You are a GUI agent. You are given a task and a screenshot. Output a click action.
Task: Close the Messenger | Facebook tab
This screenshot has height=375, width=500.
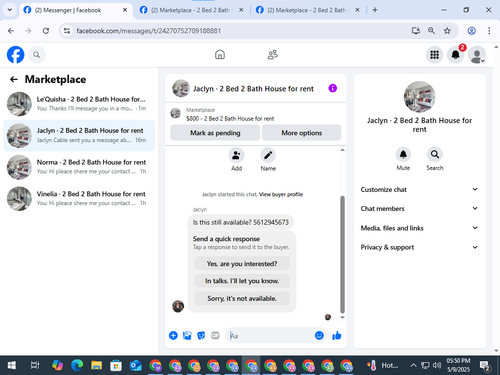point(125,10)
